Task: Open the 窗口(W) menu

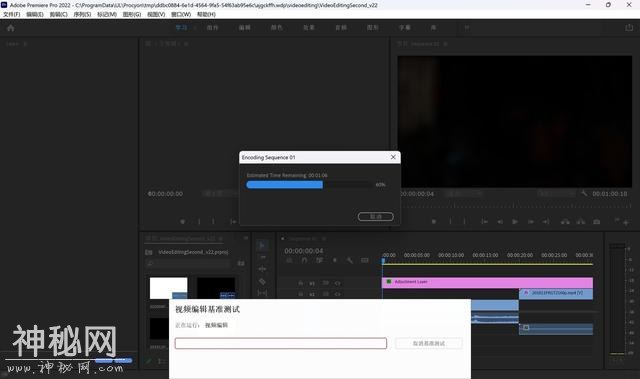Action: point(181,14)
